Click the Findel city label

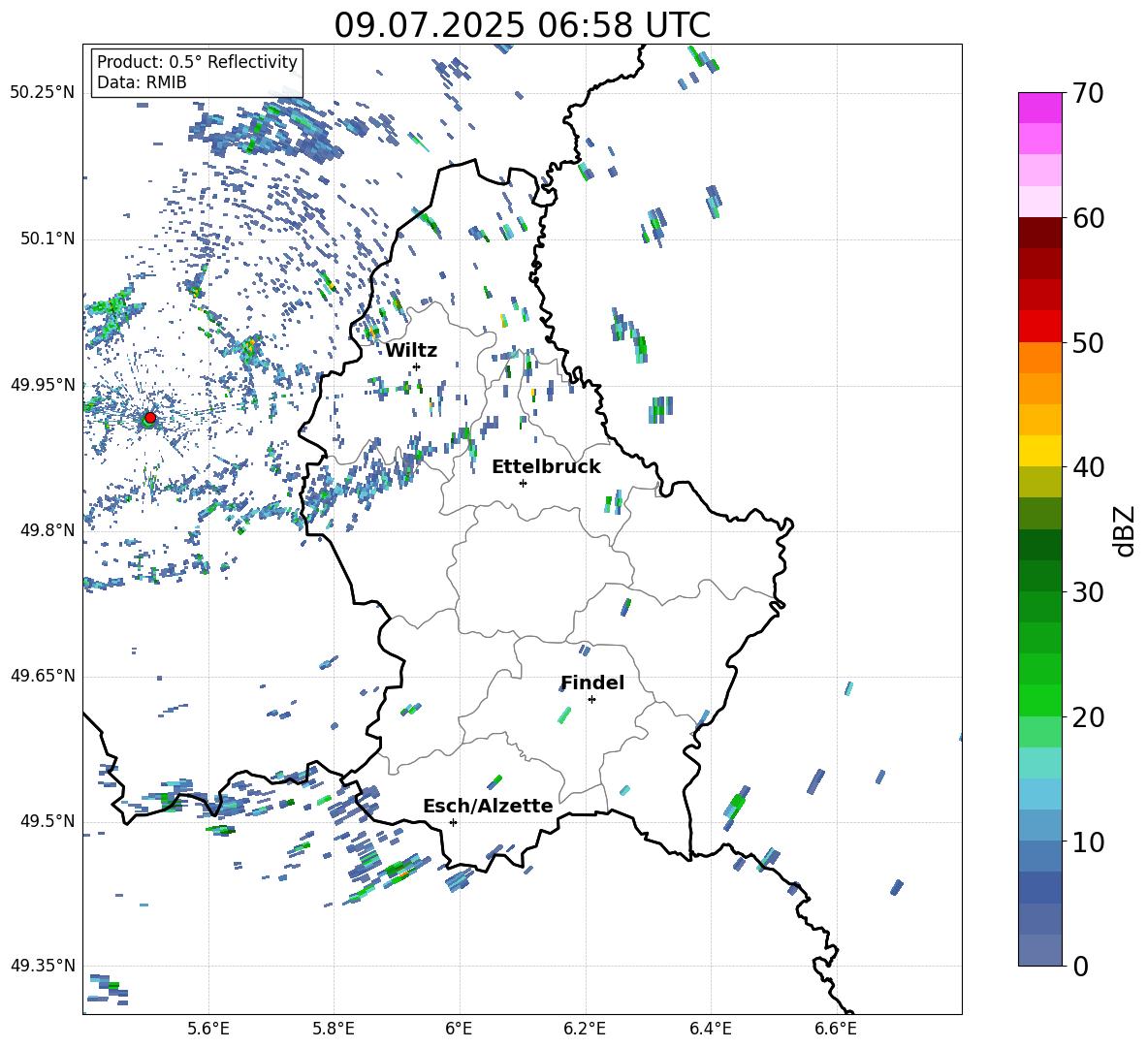tap(592, 683)
